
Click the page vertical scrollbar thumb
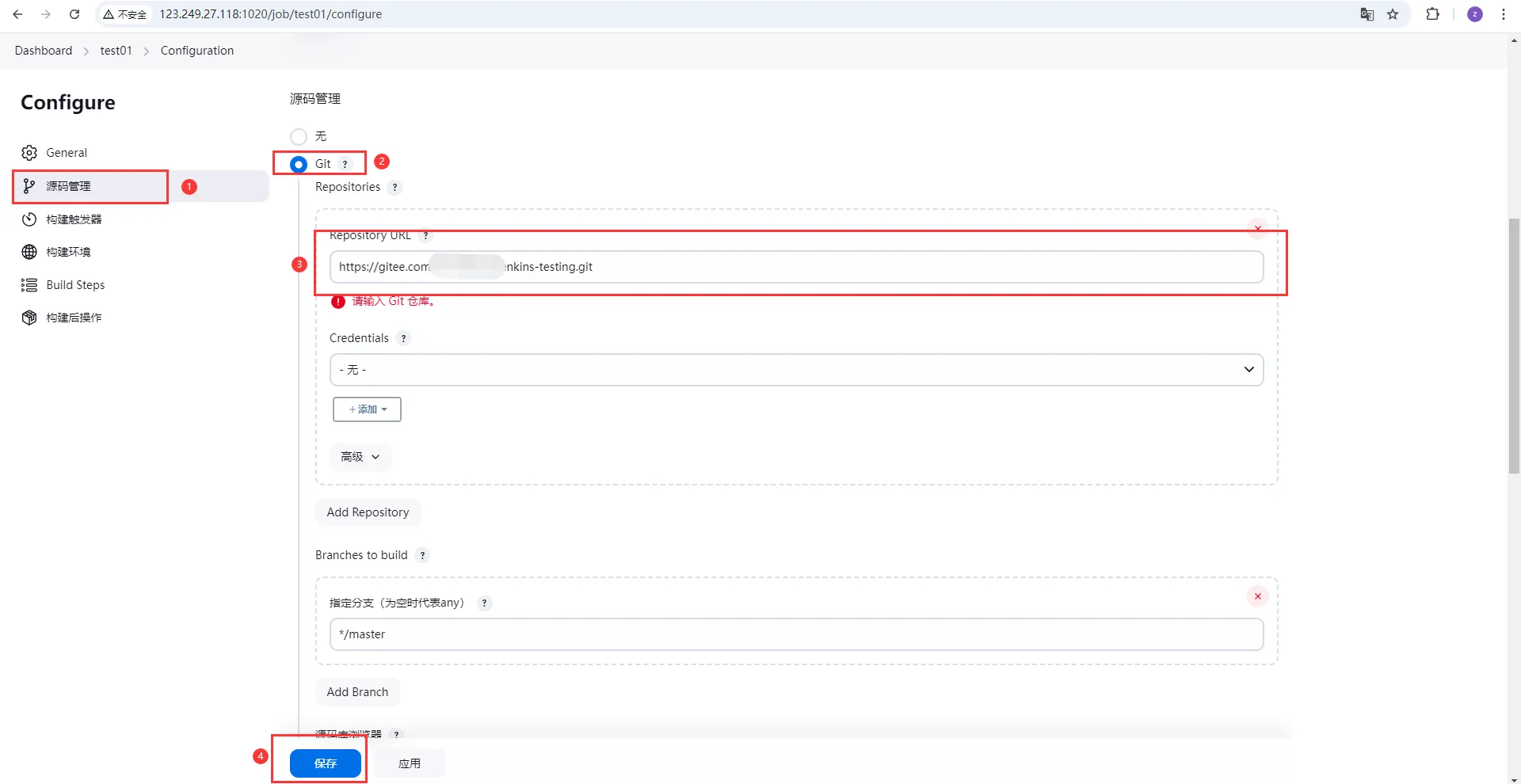tap(1514, 345)
